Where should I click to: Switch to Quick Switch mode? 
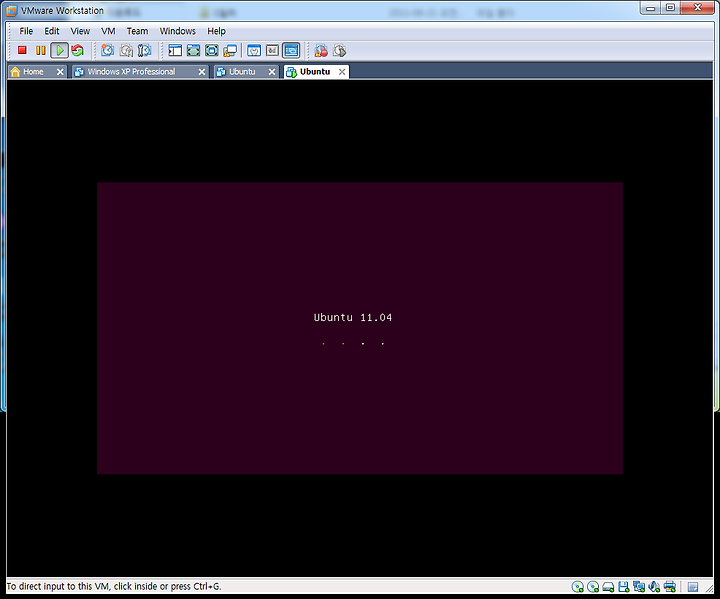(193, 50)
